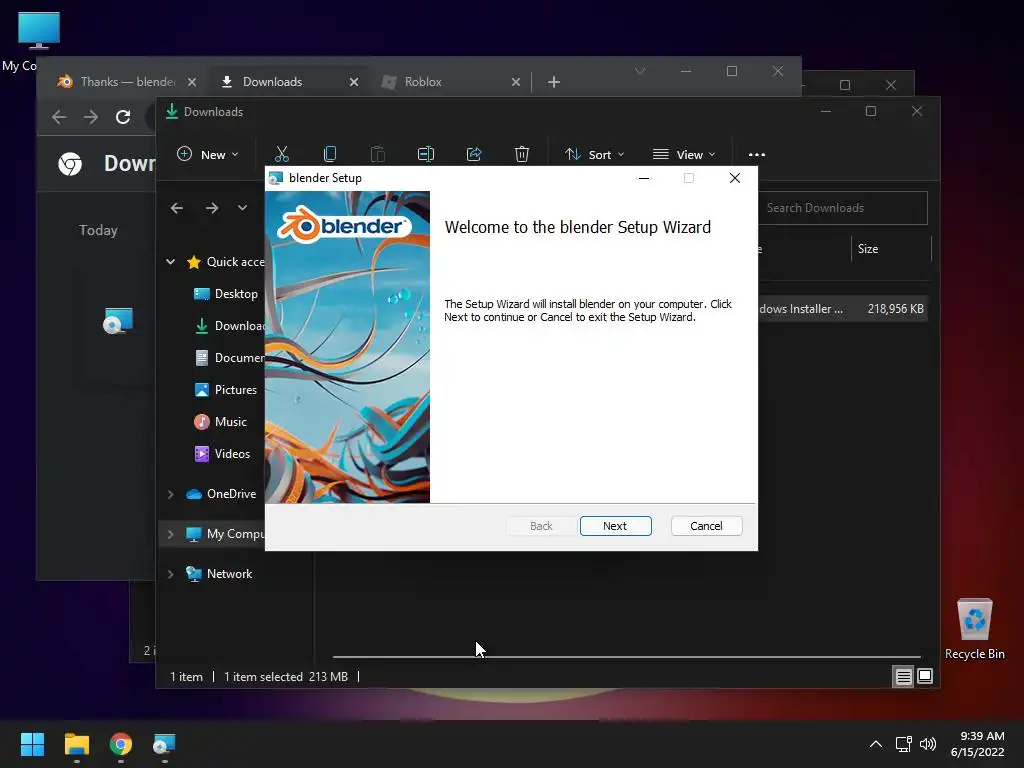
Task: Open the See more (three dots) menu in Explorer
Action: click(x=756, y=155)
